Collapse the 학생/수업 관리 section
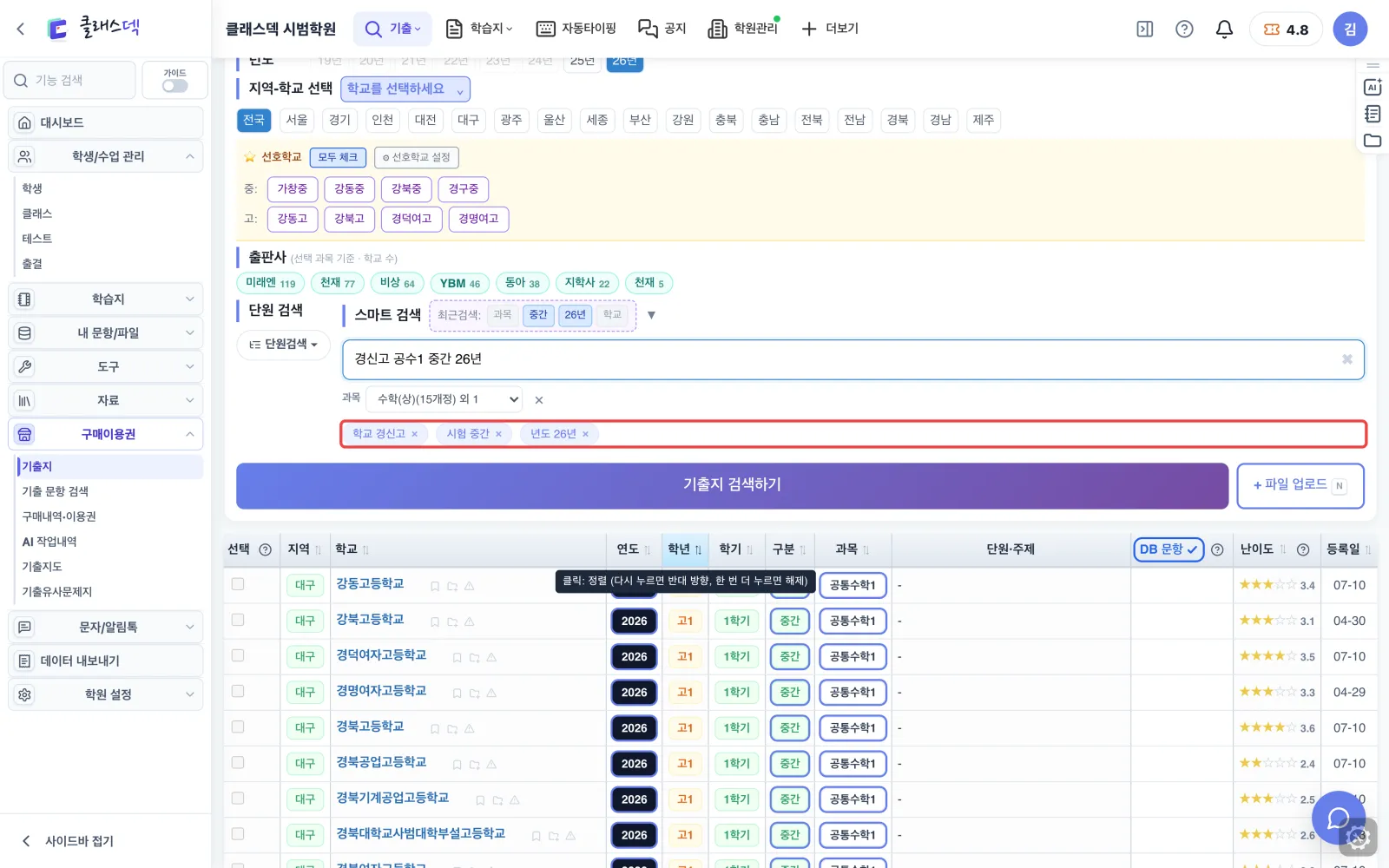1389x868 pixels. 106,156
